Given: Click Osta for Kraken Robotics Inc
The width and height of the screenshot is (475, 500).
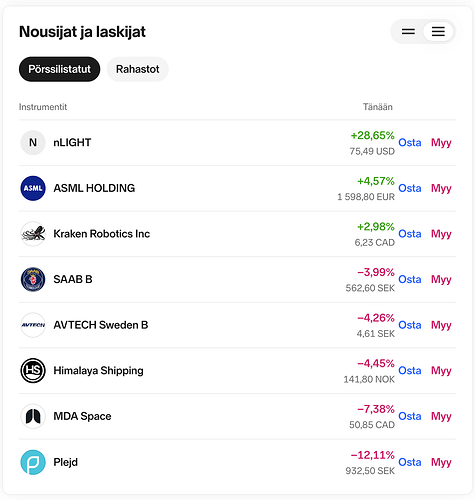Looking at the screenshot, I should click(410, 234).
